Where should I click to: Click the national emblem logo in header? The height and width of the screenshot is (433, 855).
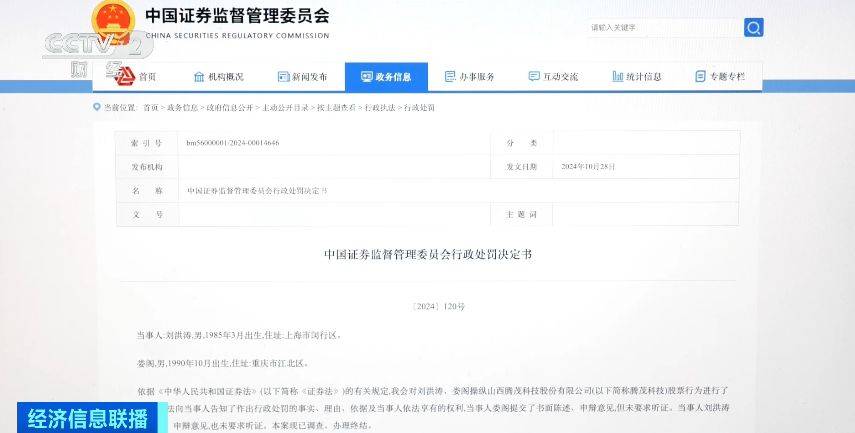pyautogui.click(x=113, y=21)
